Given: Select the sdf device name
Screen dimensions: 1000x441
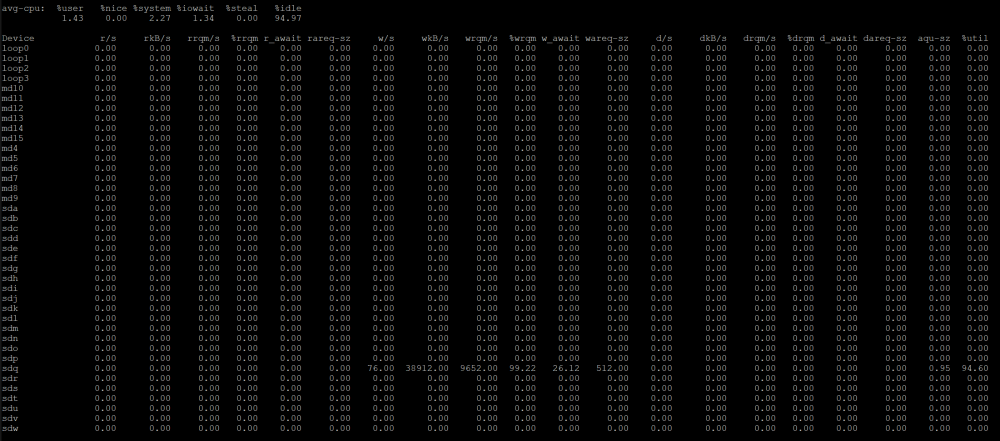Looking at the screenshot, I should [10, 258].
